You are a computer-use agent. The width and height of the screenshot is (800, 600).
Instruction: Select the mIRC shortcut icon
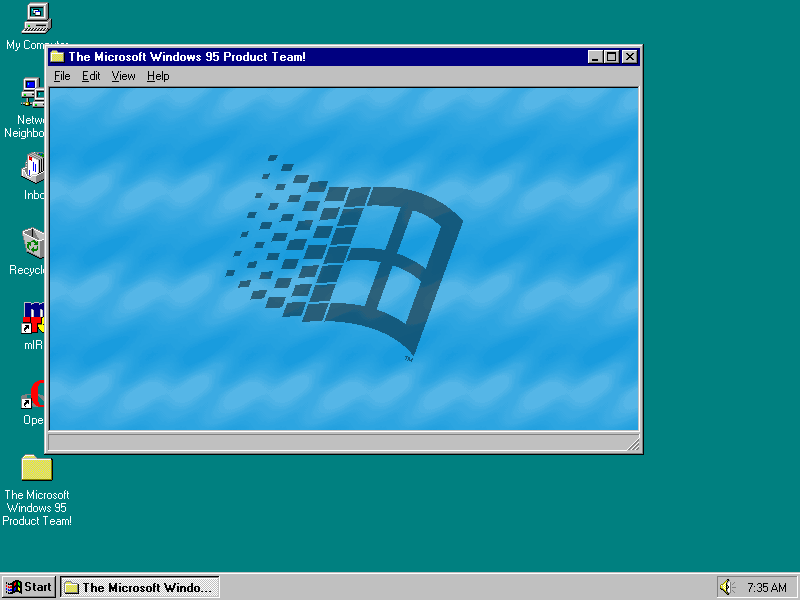(x=33, y=317)
